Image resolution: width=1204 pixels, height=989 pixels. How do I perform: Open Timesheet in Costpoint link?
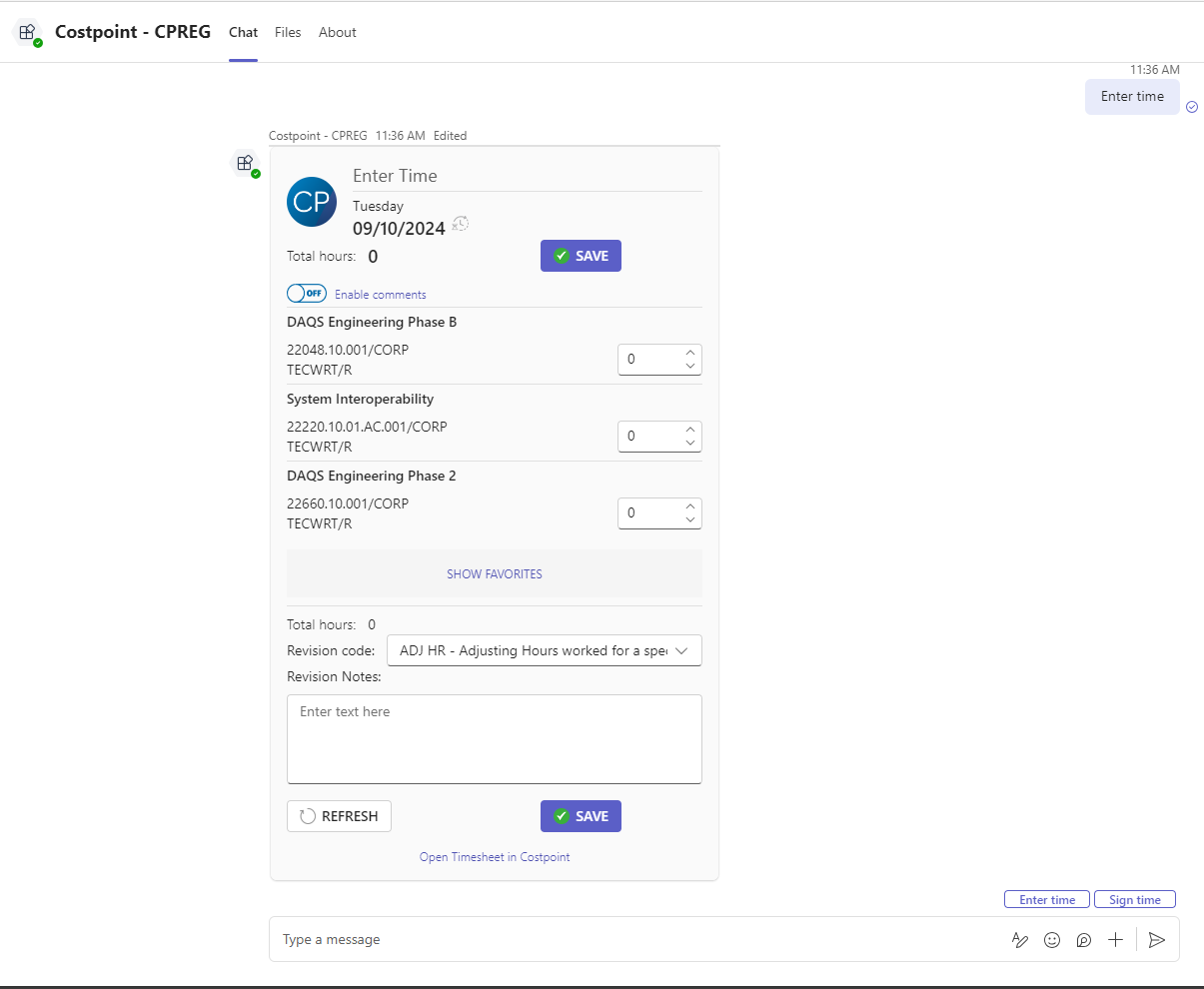(x=495, y=857)
